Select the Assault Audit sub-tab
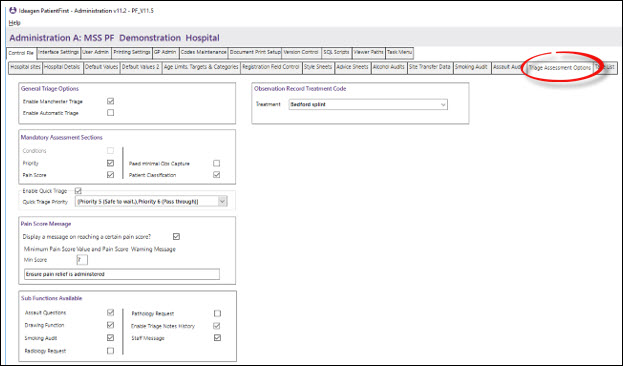This screenshot has width=623, height=366. pos(508,68)
